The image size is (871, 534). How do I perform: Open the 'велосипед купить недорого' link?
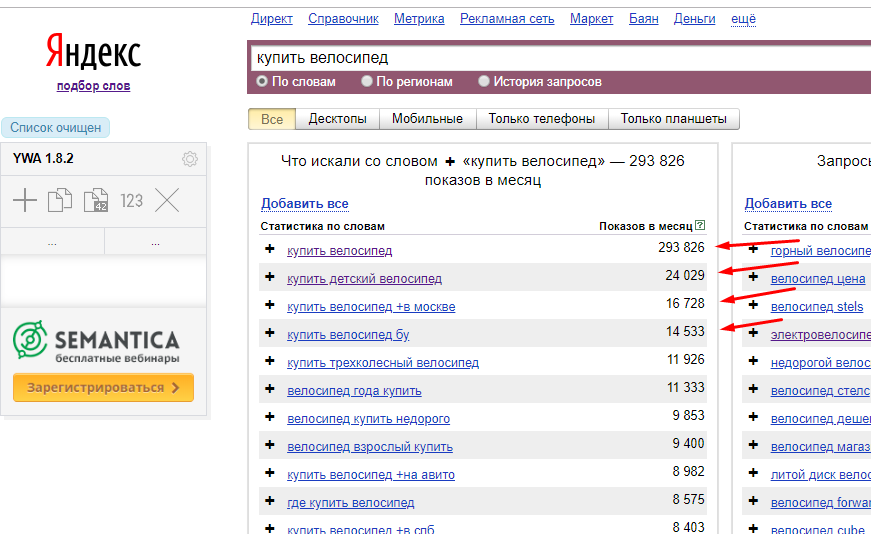[368, 419]
